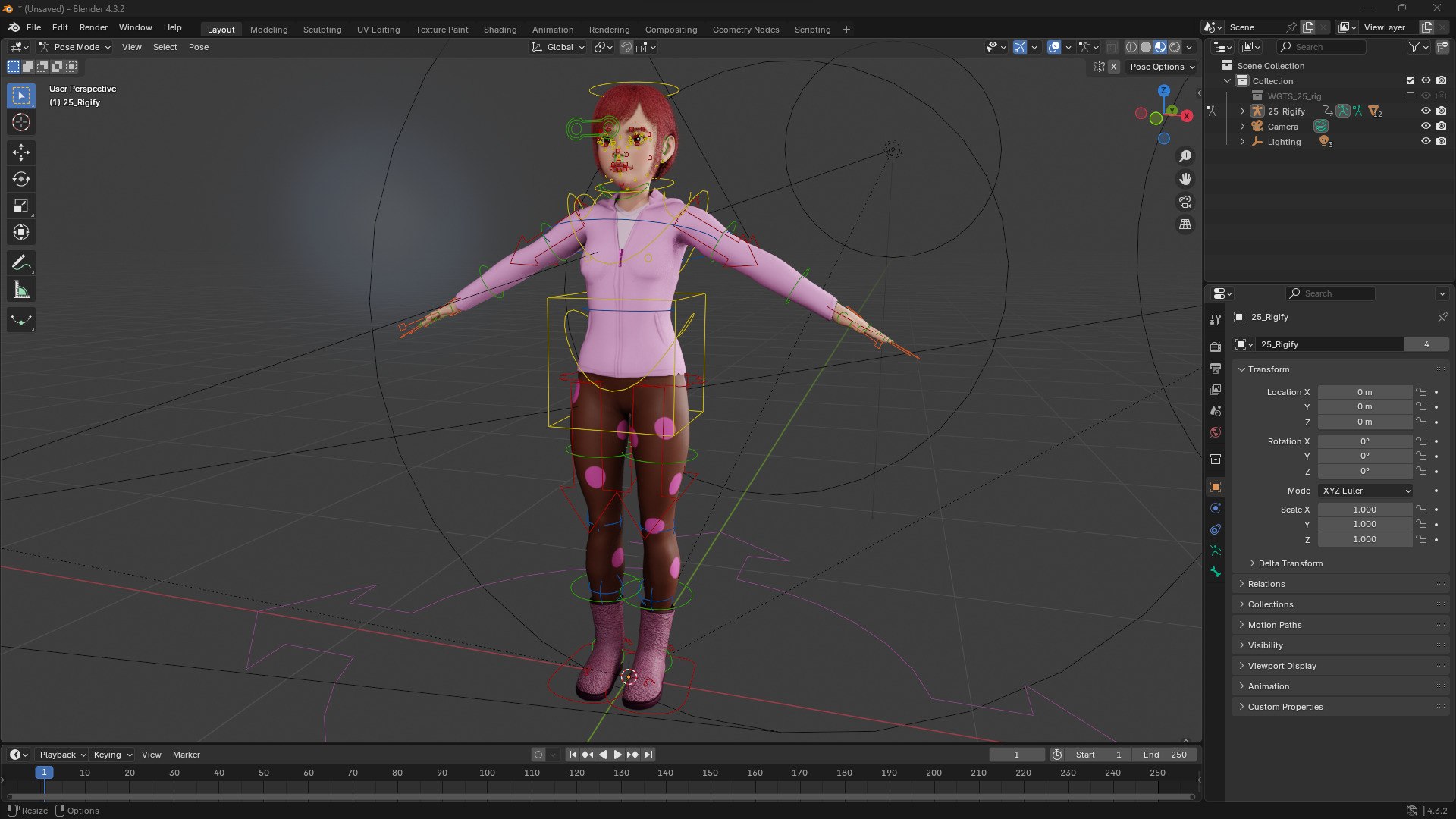Image resolution: width=1456 pixels, height=819 pixels.
Task: Switch perspective/orthographic grid icon
Action: click(1185, 224)
